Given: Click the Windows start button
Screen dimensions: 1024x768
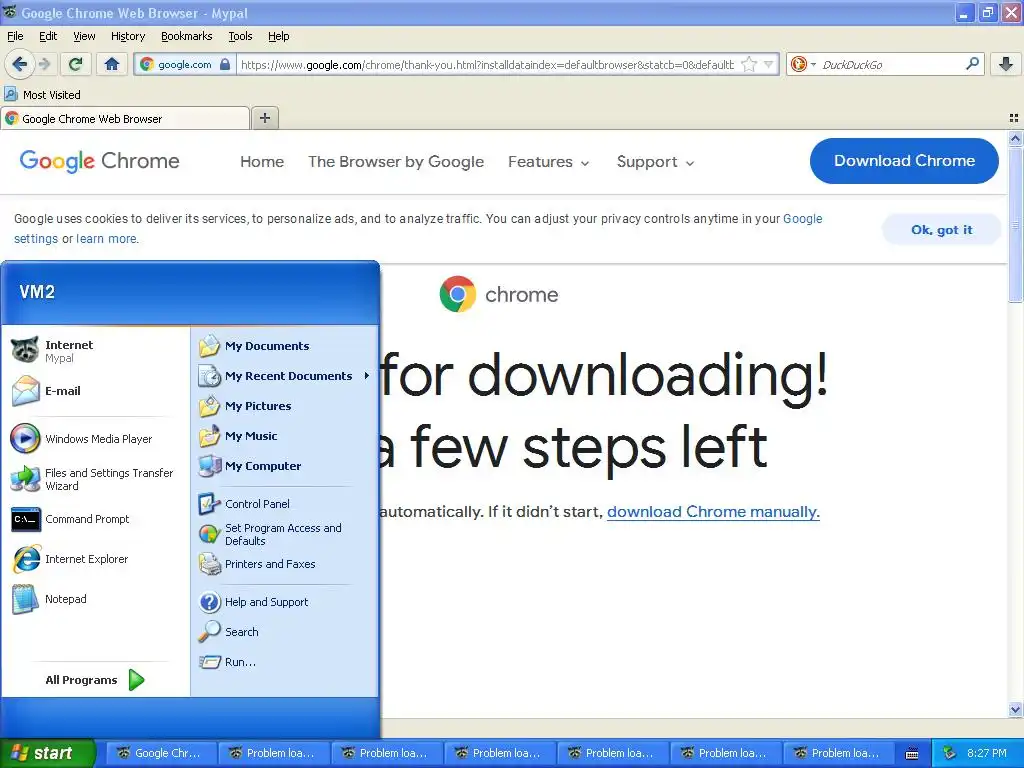Looking at the screenshot, I should coord(47,753).
